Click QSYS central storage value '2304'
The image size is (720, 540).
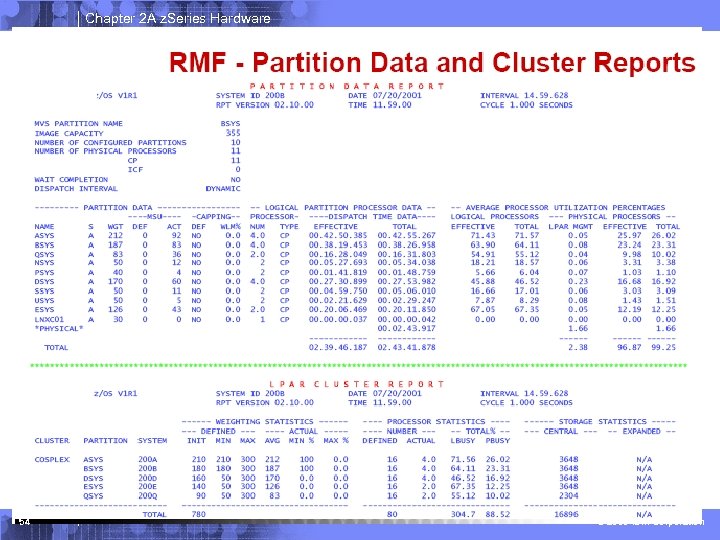point(568,496)
